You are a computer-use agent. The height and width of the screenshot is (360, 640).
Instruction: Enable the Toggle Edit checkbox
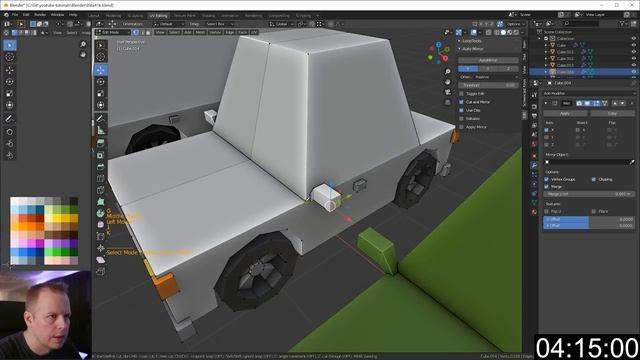(x=462, y=93)
